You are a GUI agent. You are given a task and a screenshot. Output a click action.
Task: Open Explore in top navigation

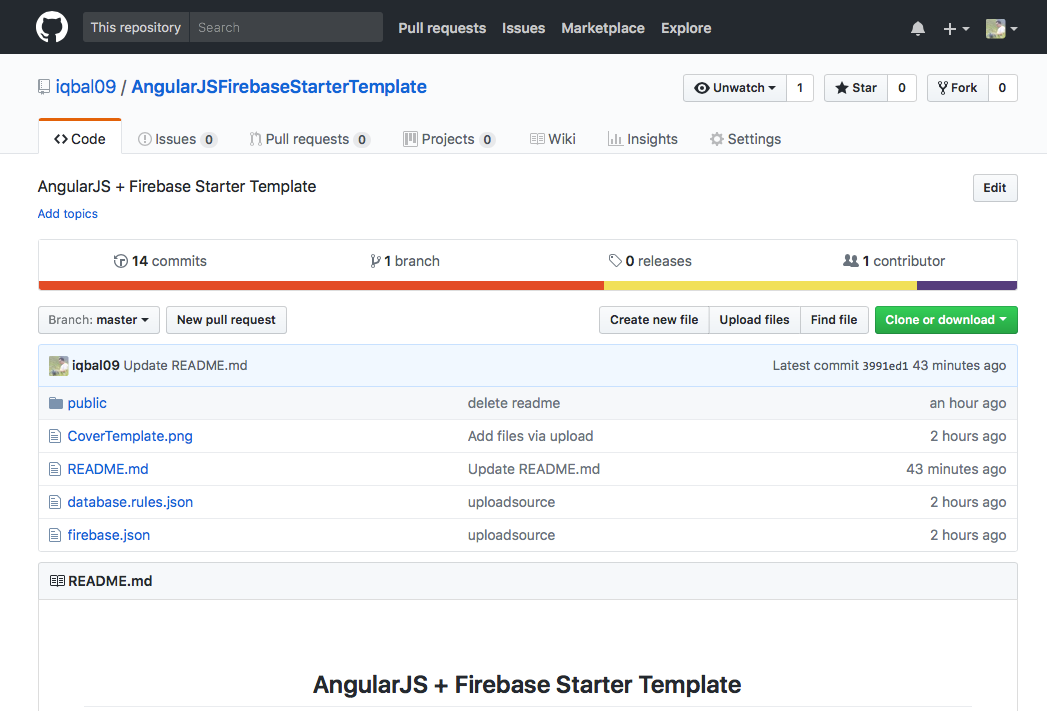click(x=686, y=28)
